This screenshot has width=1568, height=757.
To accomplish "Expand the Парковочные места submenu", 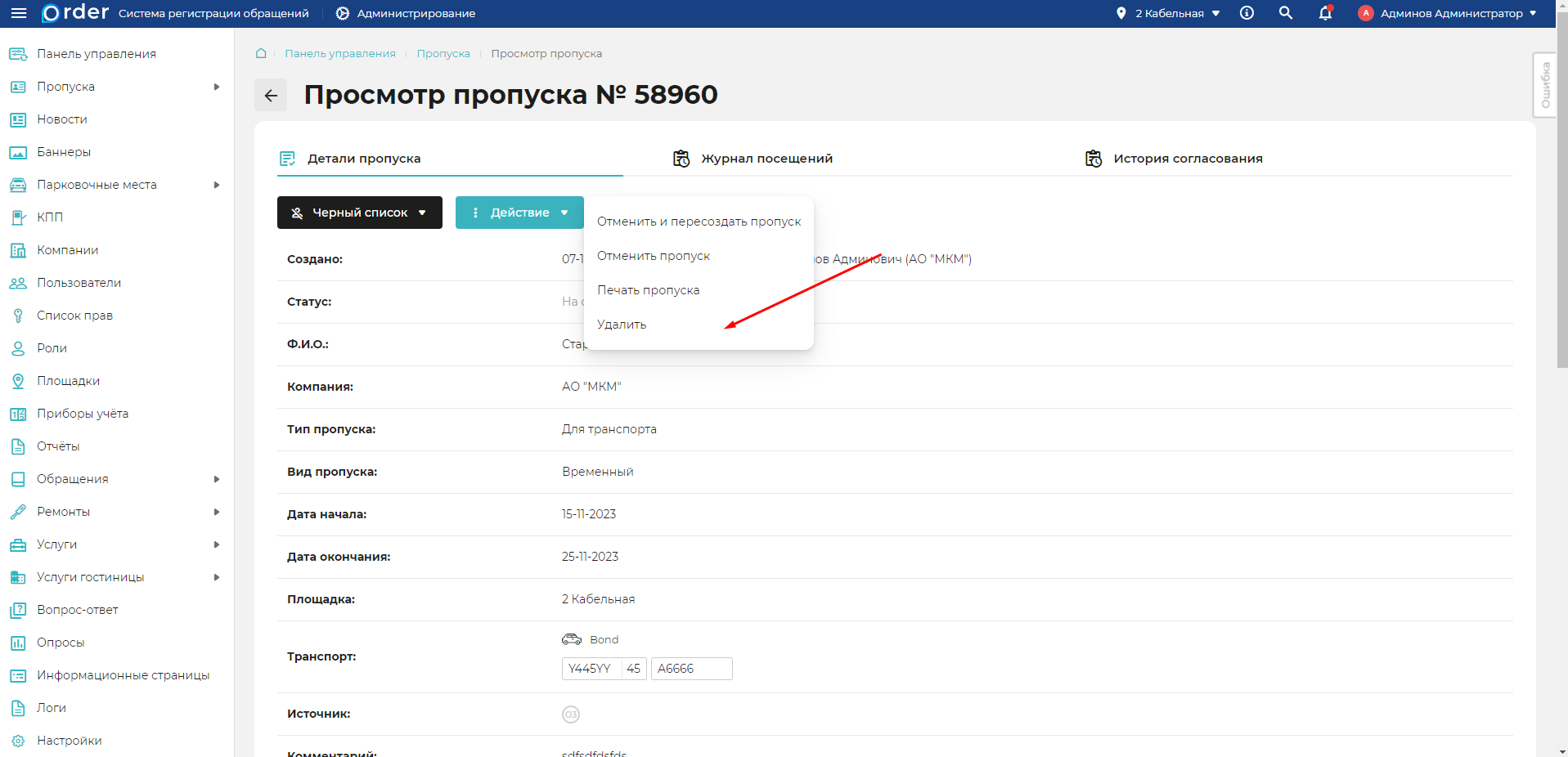I will click(216, 185).
